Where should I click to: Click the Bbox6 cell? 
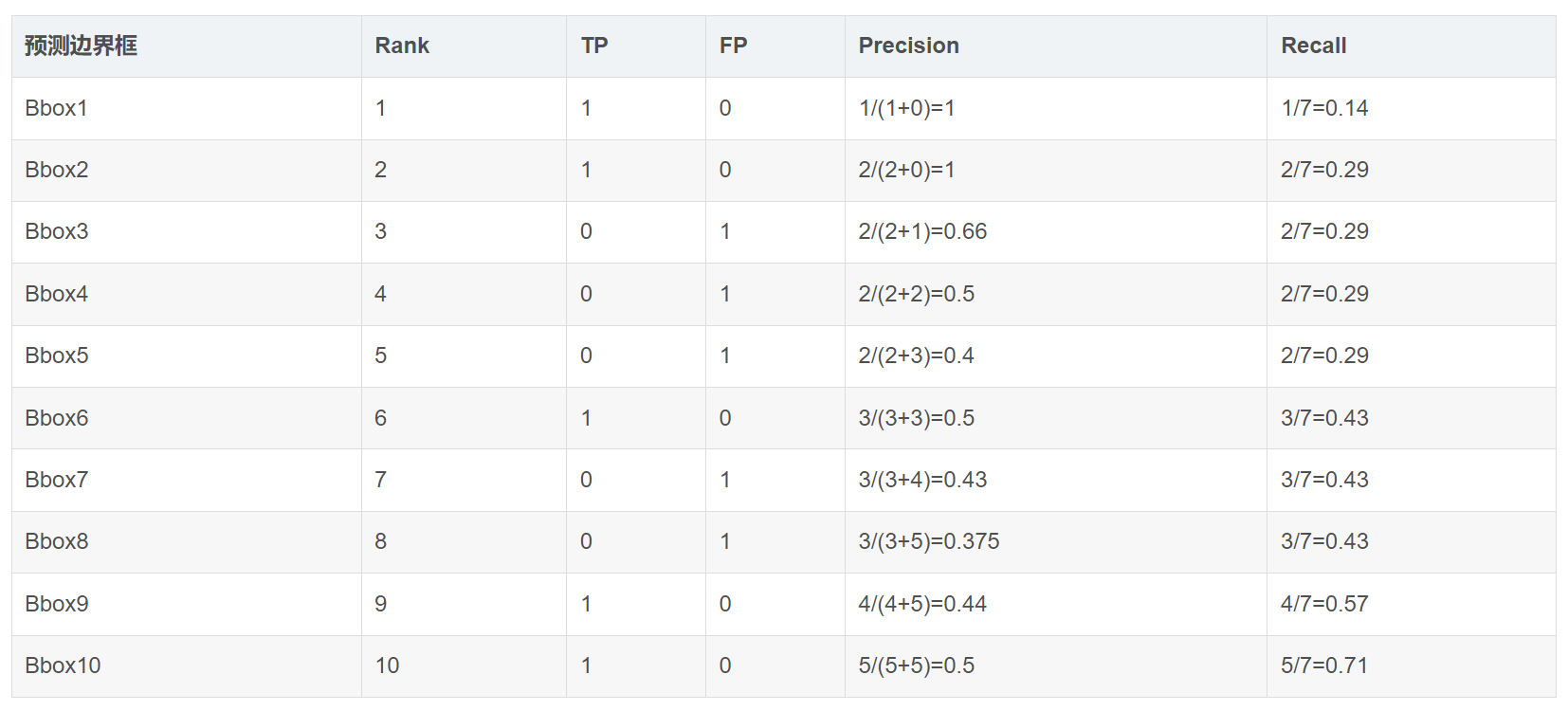[56, 418]
